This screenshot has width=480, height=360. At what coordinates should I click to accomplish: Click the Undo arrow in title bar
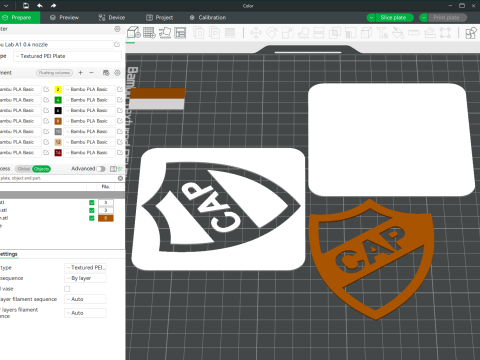pos(40,5)
